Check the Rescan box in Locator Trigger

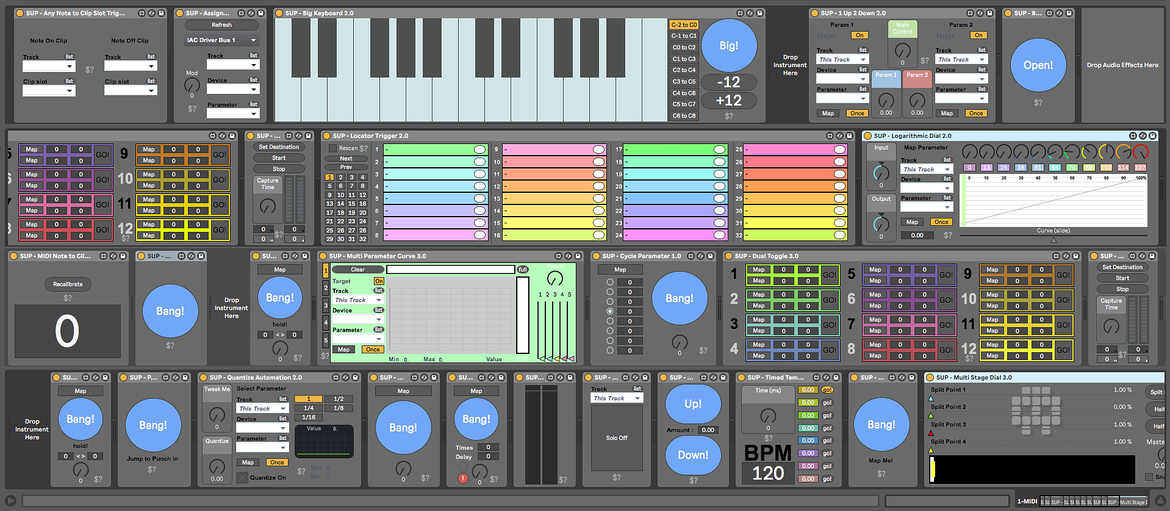(333, 148)
